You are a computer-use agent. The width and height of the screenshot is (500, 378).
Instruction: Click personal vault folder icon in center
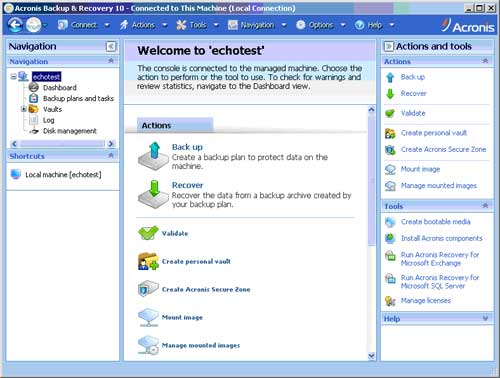coord(148,261)
